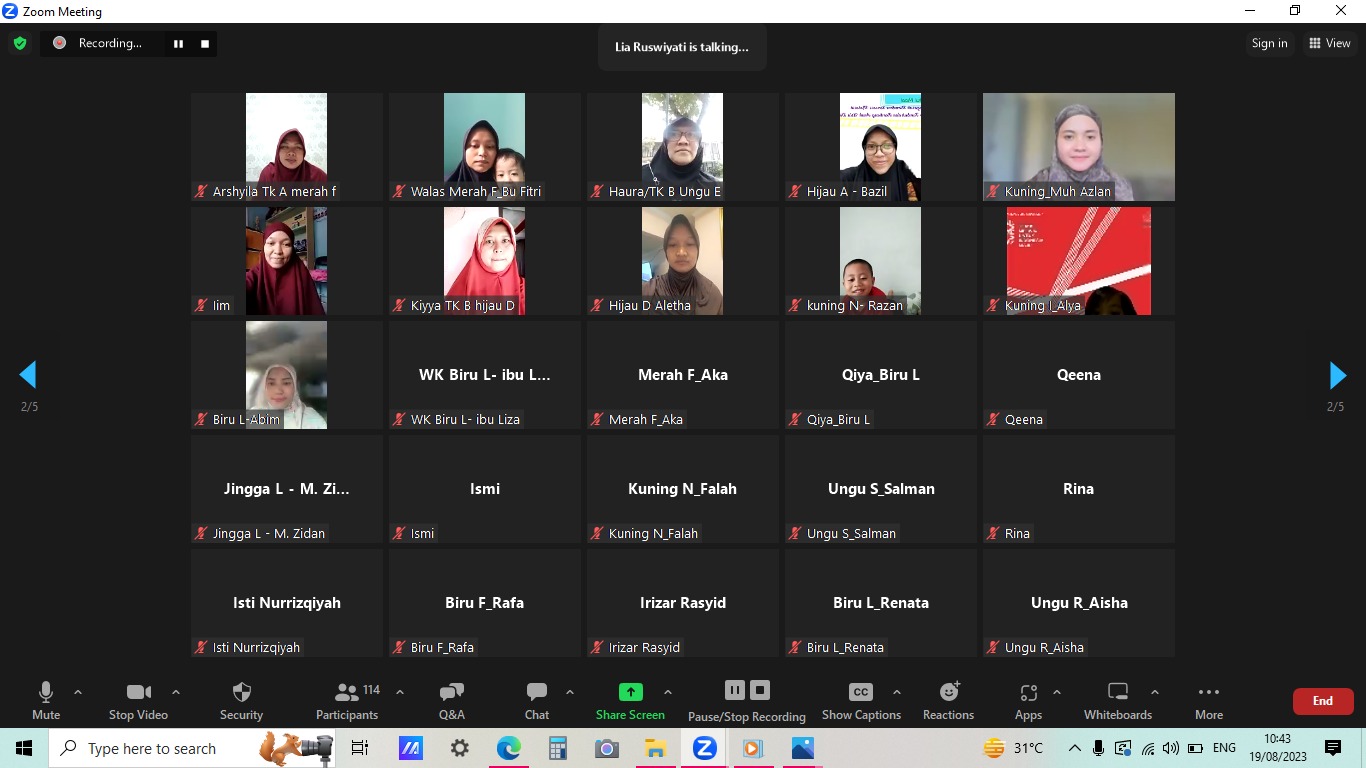Toggle Show Captions
Screen dimensions: 1366x768
coord(860,700)
